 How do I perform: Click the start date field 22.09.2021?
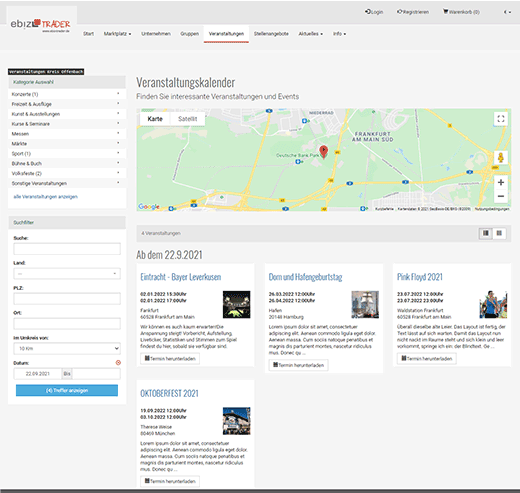(x=38, y=374)
